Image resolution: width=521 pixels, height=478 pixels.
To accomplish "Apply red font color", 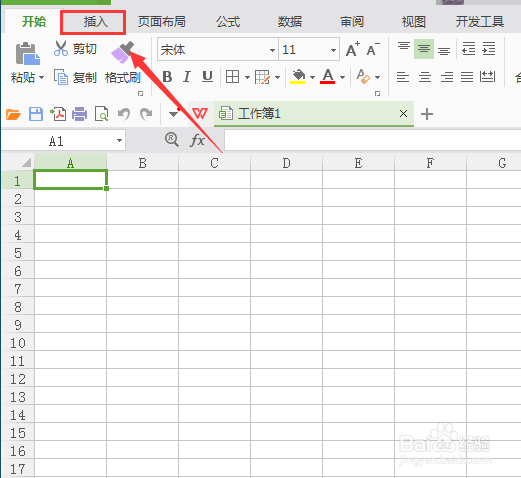I will point(328,76).
